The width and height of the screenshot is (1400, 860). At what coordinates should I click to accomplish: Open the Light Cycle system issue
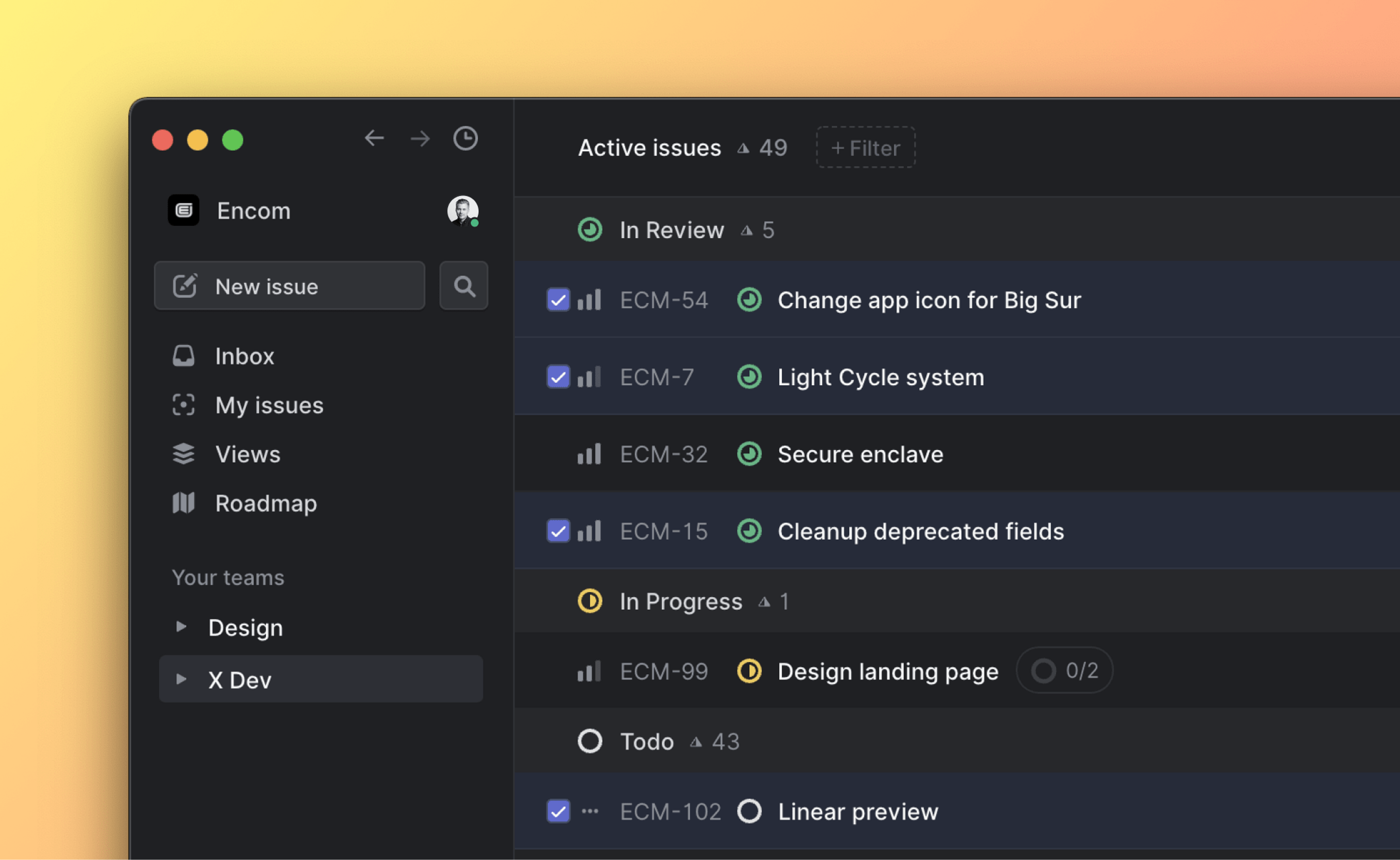pos(881,377)
